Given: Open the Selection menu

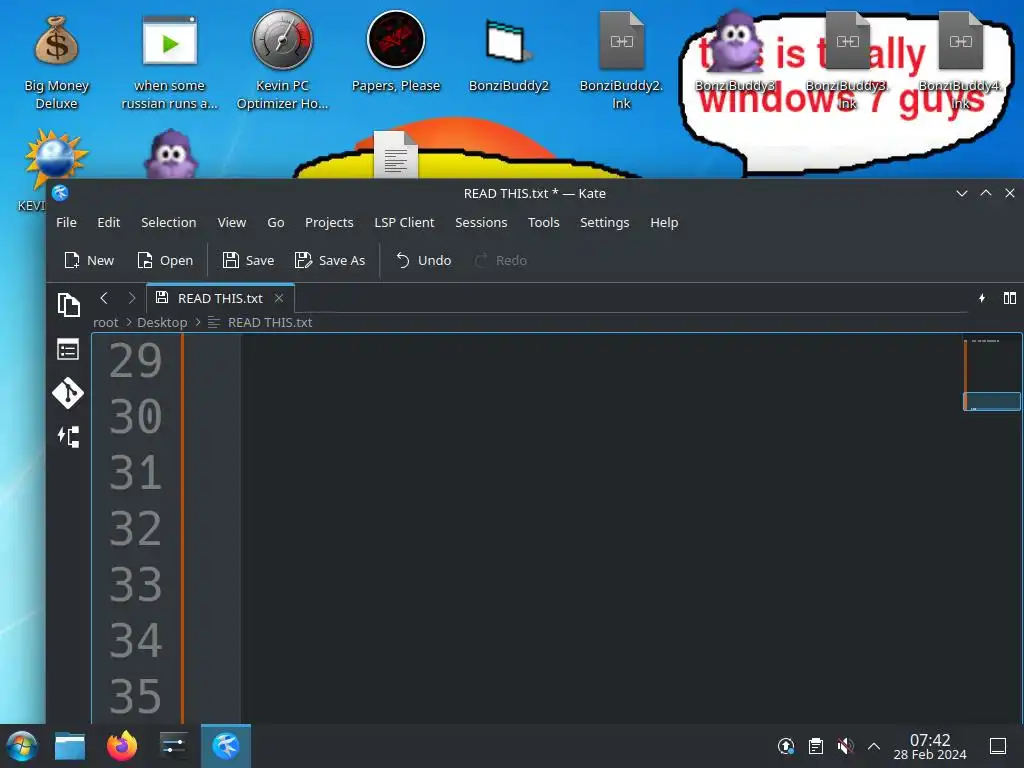Looking at the screenshot, I should coord(168,223).
